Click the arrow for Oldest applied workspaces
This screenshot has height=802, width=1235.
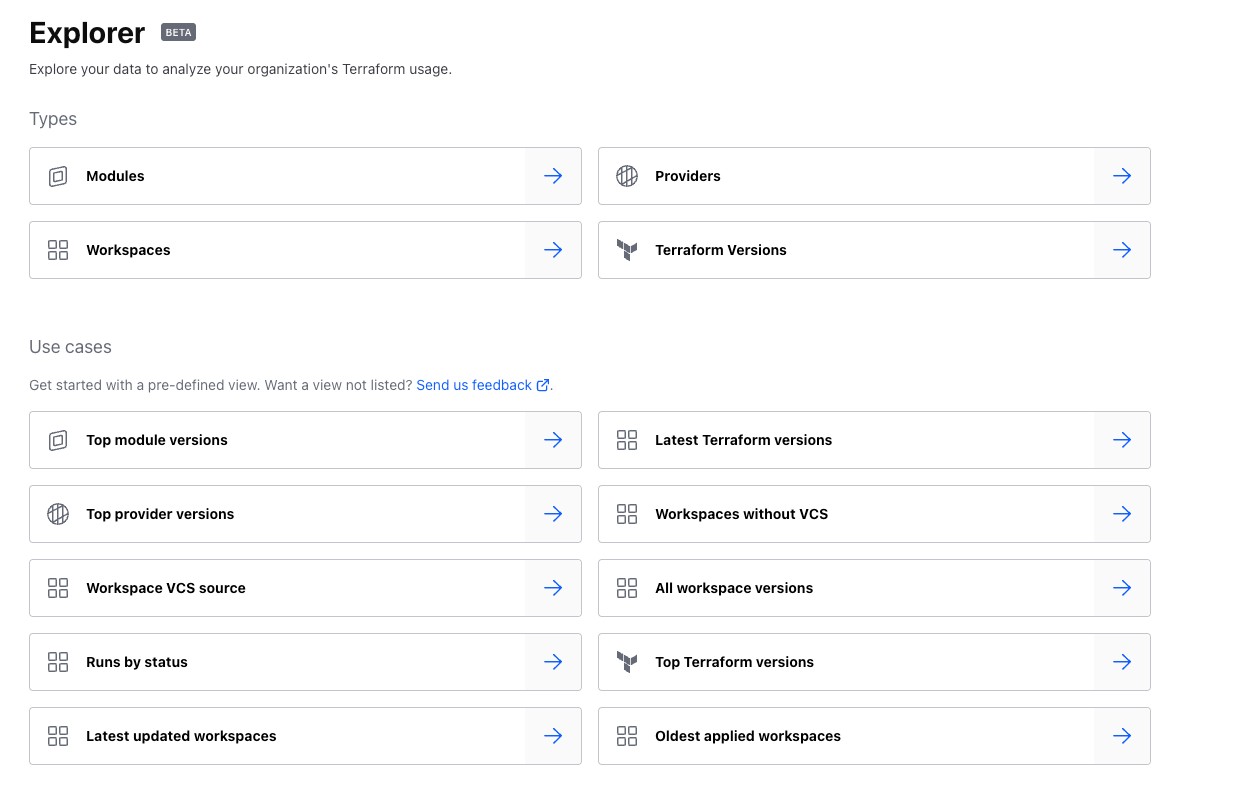point(1122,736)
